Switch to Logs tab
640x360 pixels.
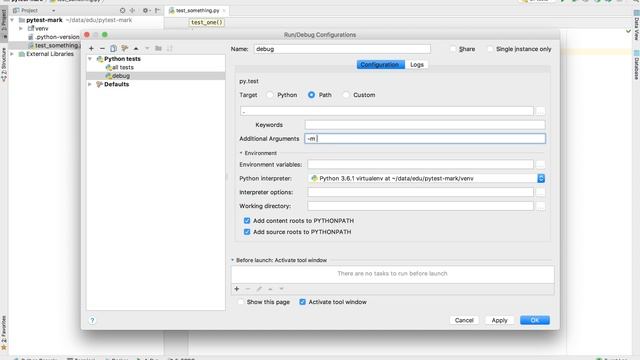pyautogui.click(x=417, y=64)
